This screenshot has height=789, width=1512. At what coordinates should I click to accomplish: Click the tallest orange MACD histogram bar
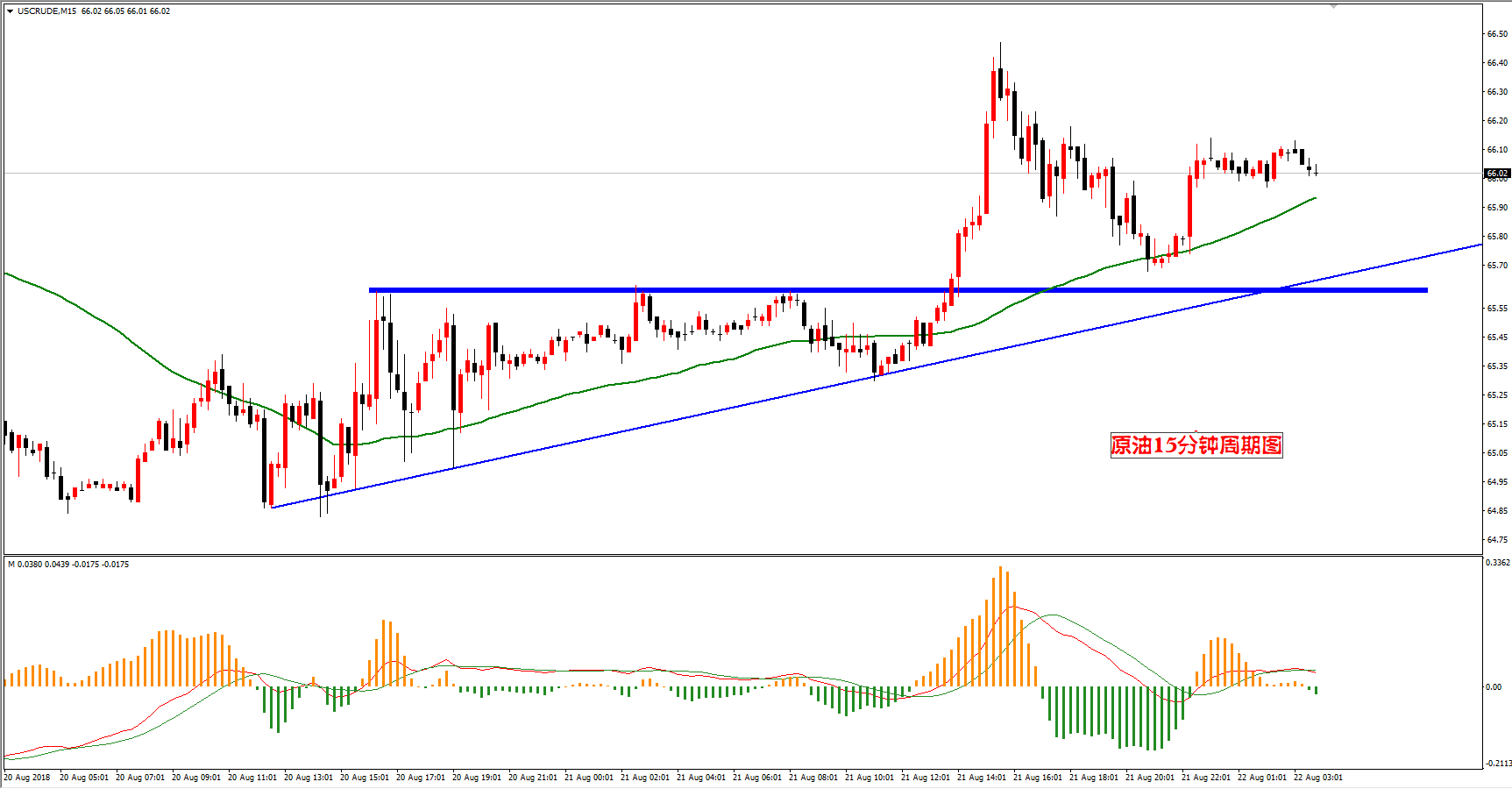pyautogui.click(x=1000, y=626)
